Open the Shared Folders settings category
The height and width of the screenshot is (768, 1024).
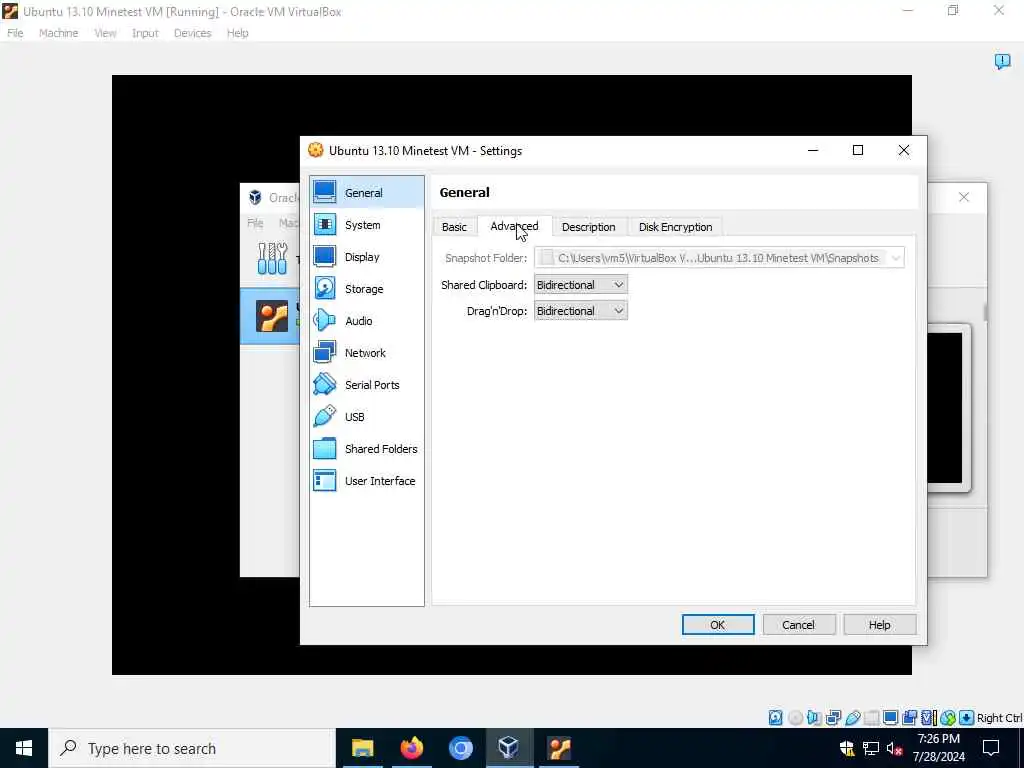[x=366, y=449]
